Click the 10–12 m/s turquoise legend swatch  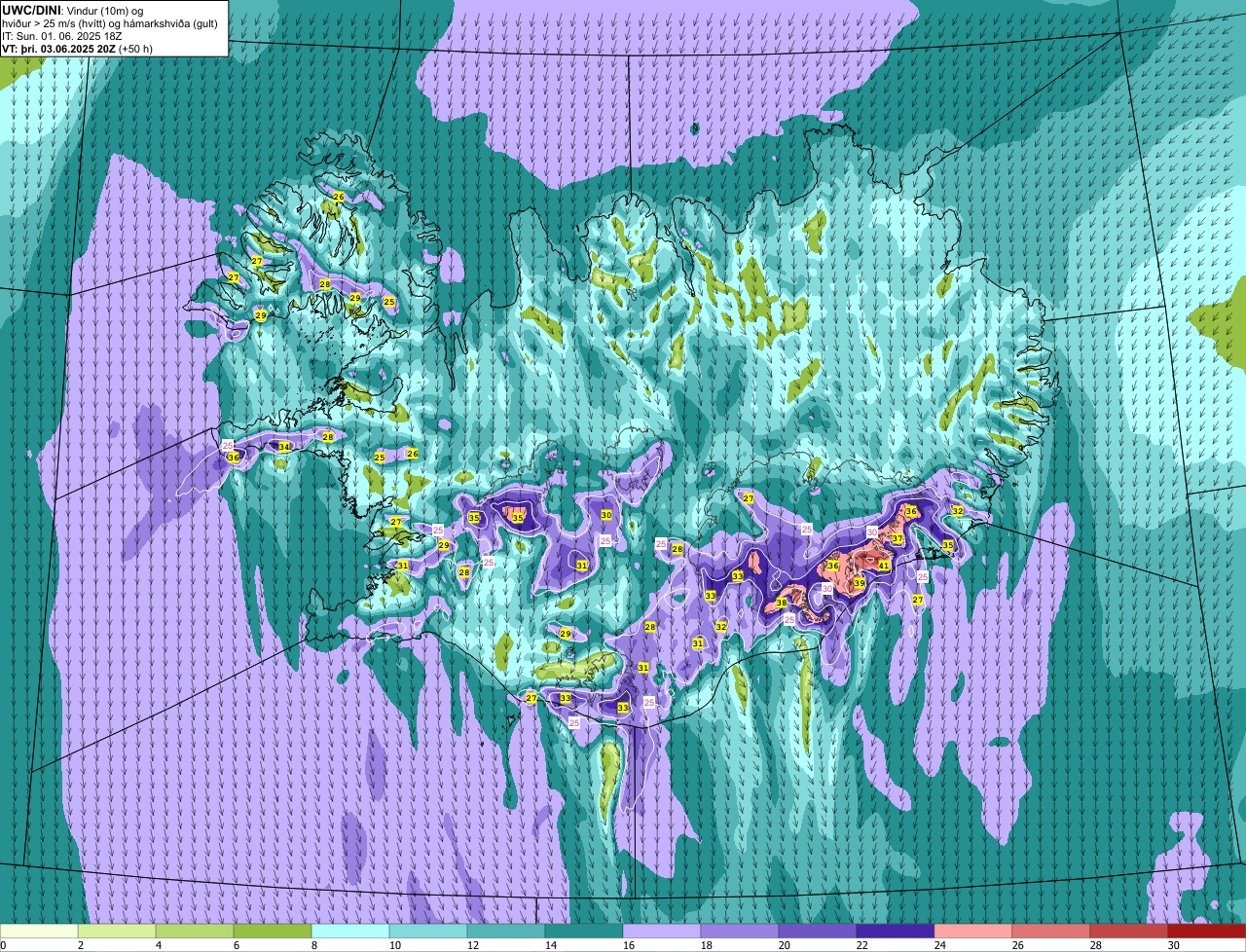point(428,932)
